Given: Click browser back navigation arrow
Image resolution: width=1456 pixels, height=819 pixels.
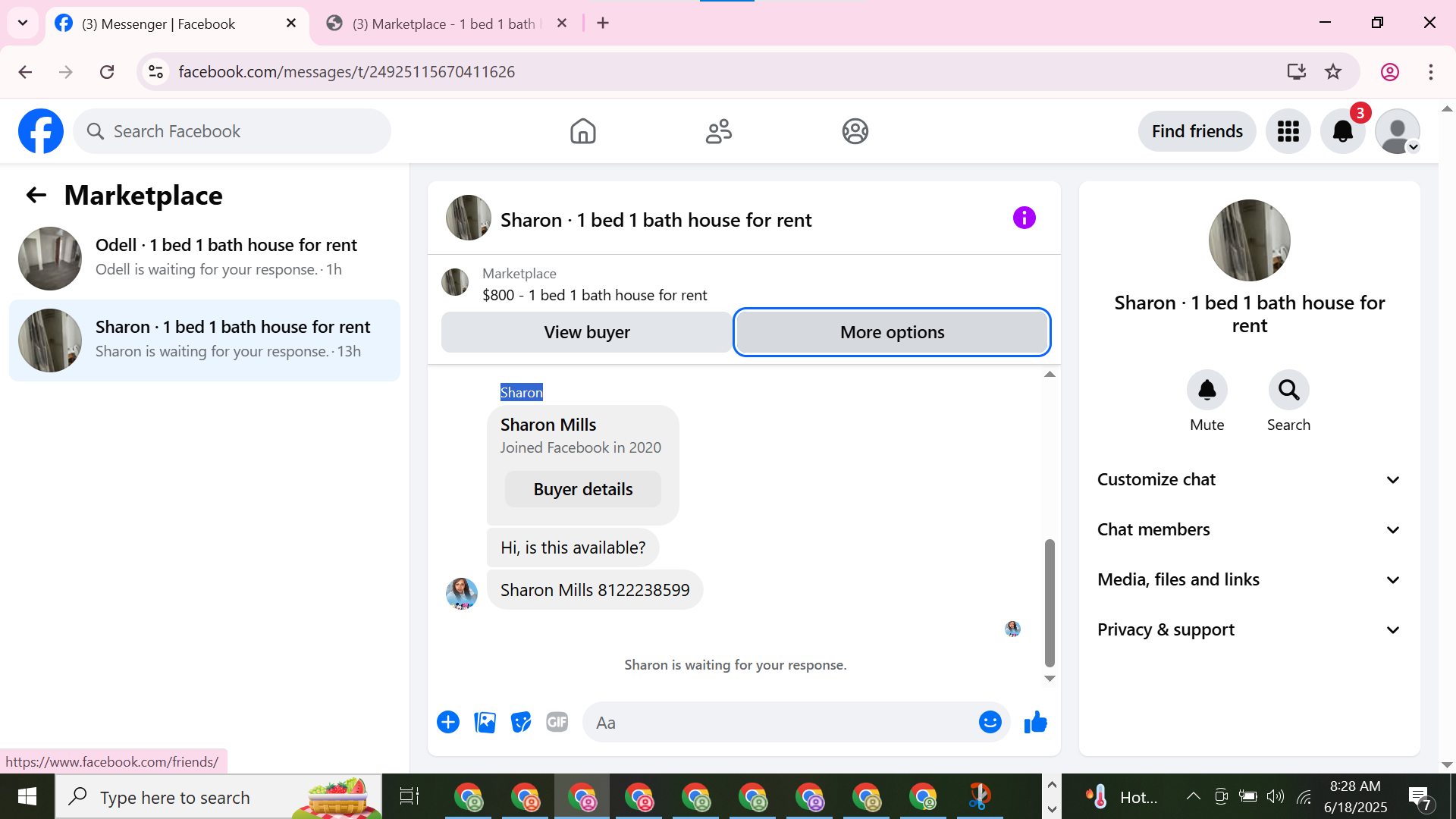Looking at the screenshot, I should 25,71.
